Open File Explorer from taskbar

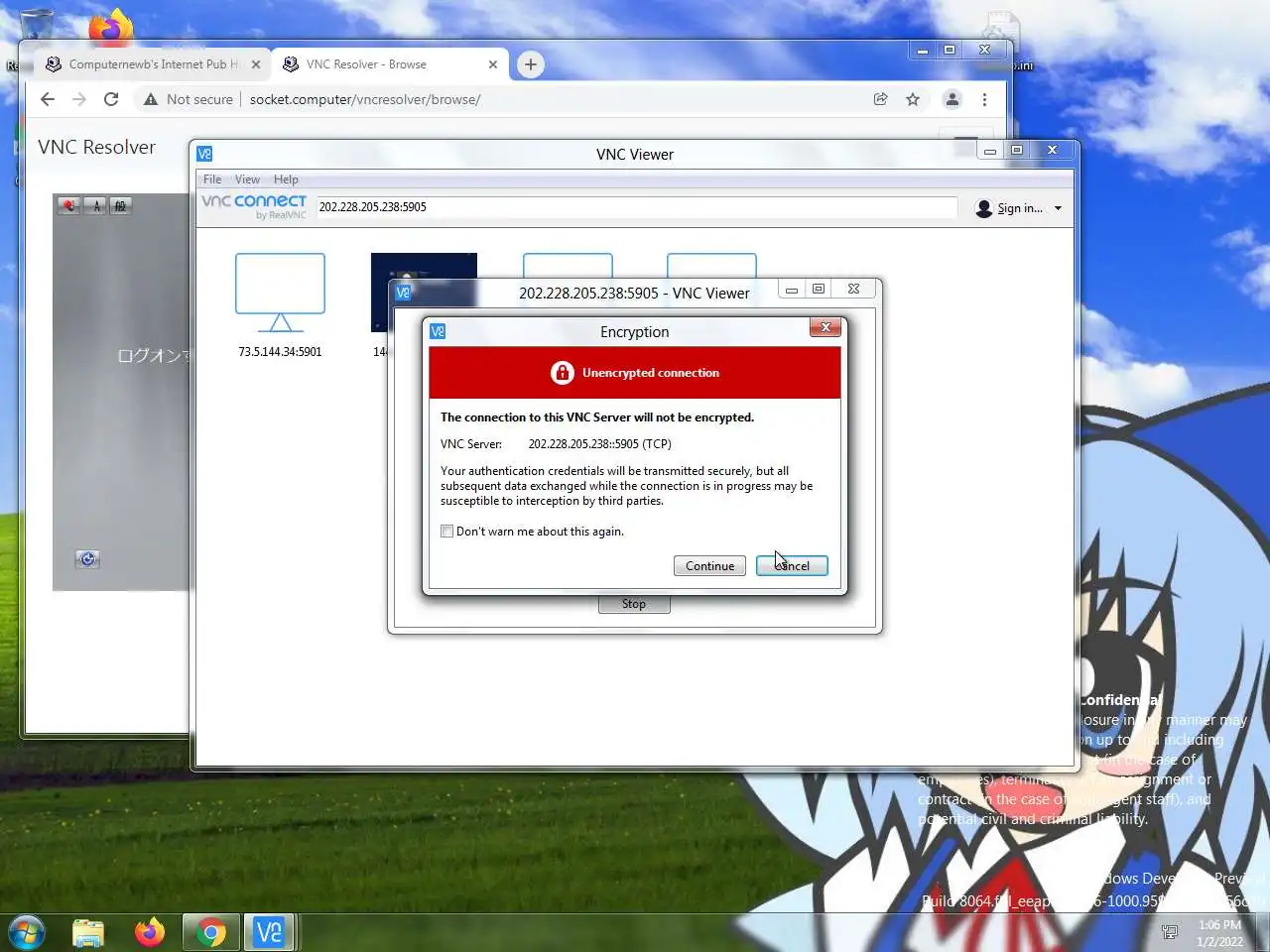(x=88, y=932)
